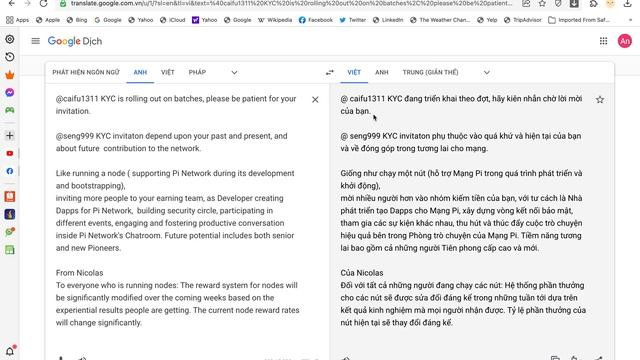Reload the page
The height and width of the screenshot is (360, 640).
click(43, 4)
